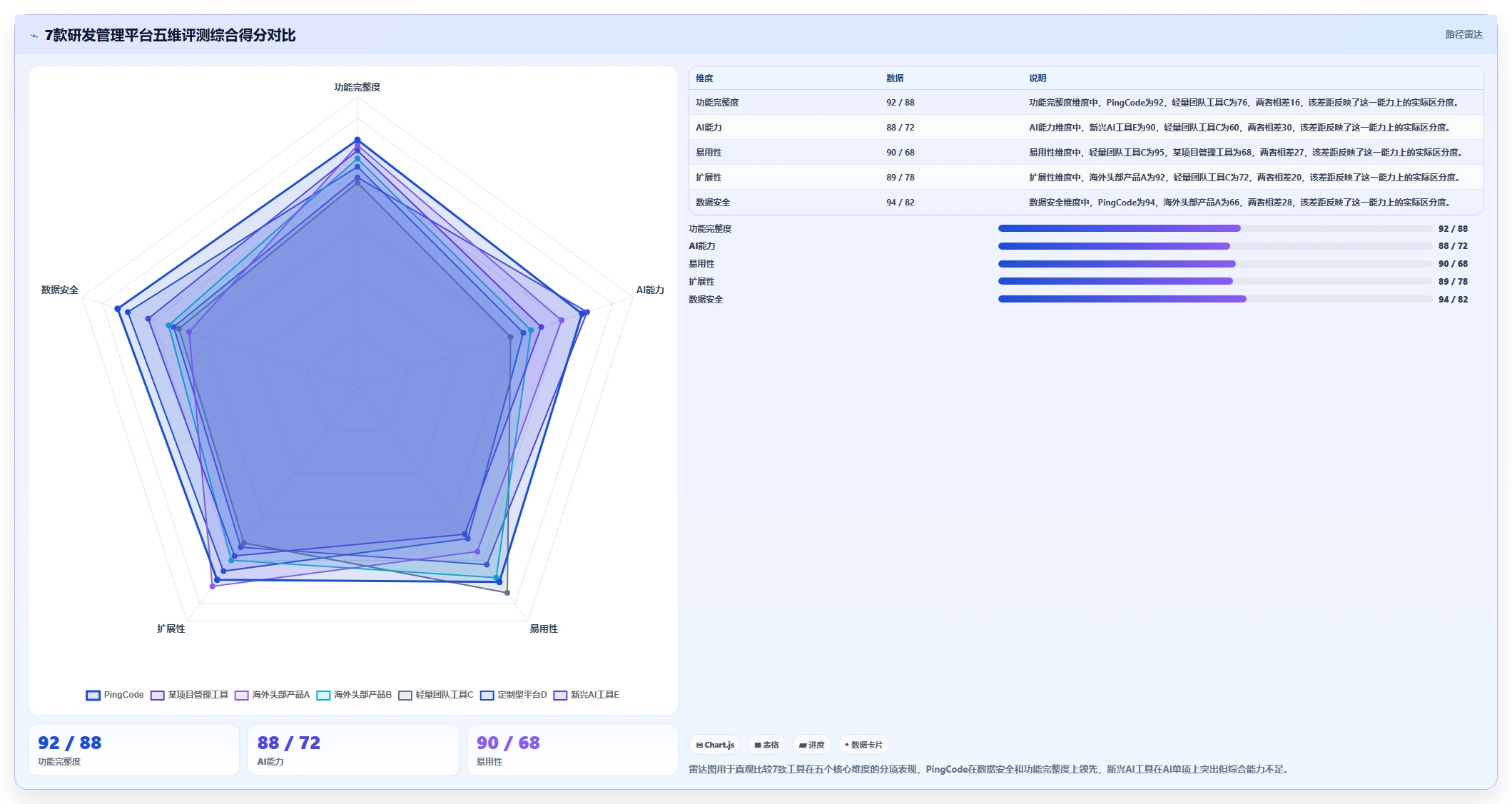The height and width of the screenshot is (804, 1512).
Task: Click the 表格 tag chip
Action: pos(766,745)
